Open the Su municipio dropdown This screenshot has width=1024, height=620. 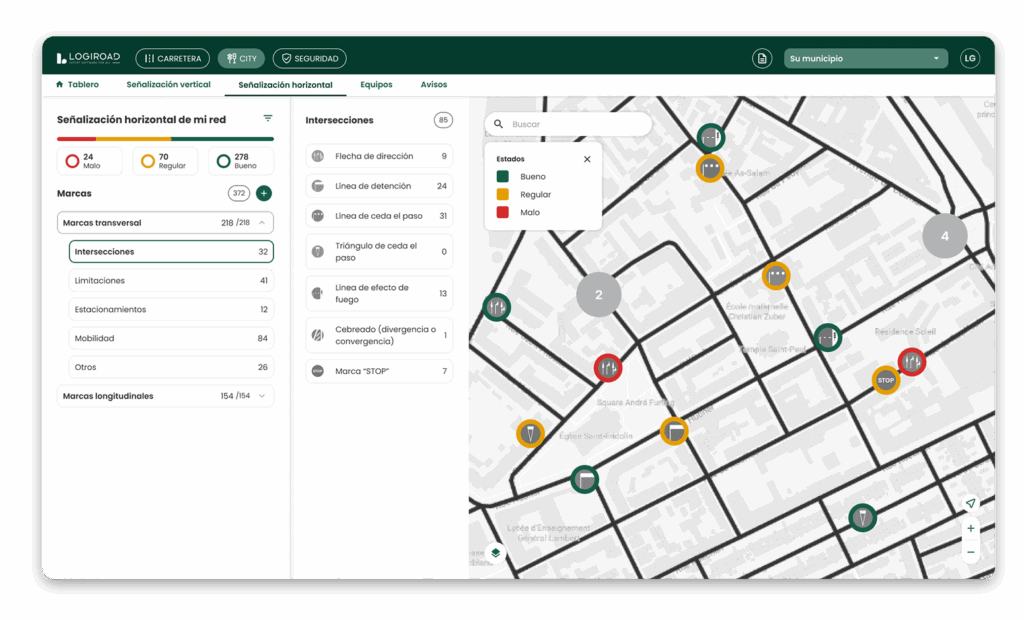point(865,59)
